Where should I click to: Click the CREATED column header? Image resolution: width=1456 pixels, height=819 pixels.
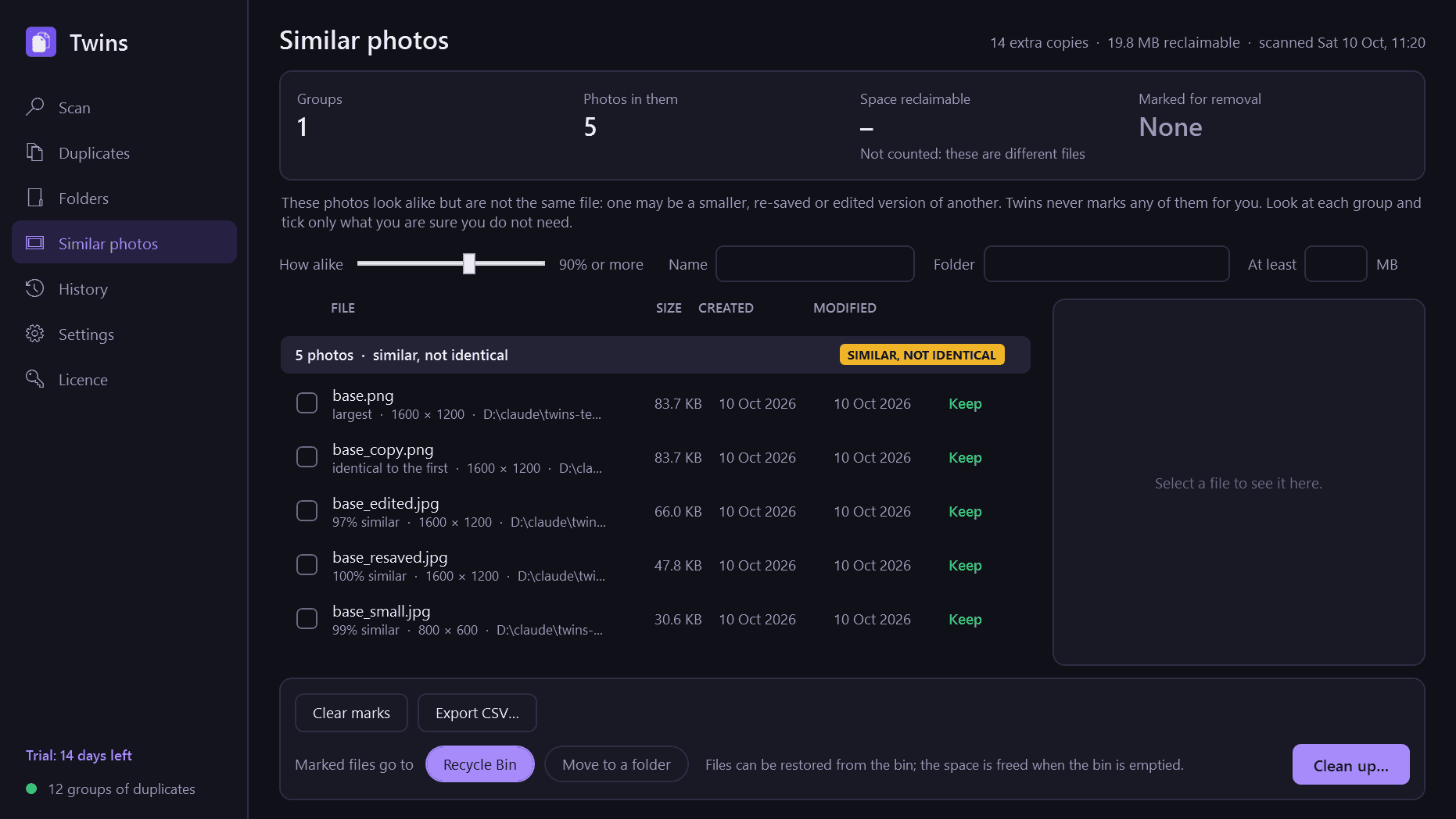tap(726, 308)
